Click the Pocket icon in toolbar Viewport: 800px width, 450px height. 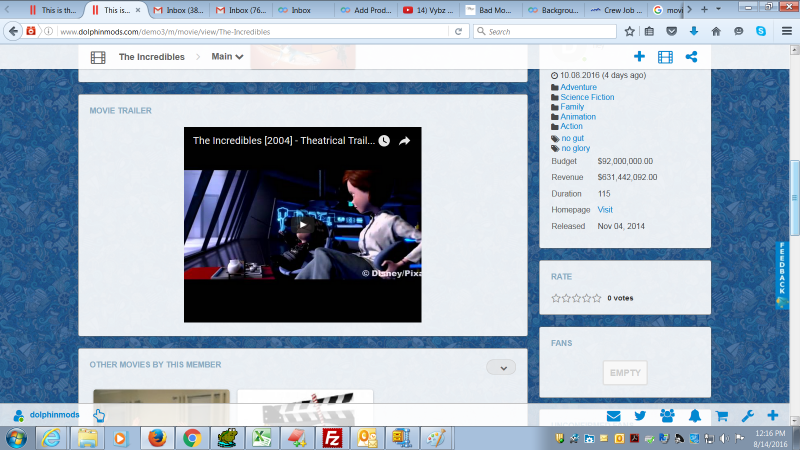pyautogui.click(x=671, y=32)
